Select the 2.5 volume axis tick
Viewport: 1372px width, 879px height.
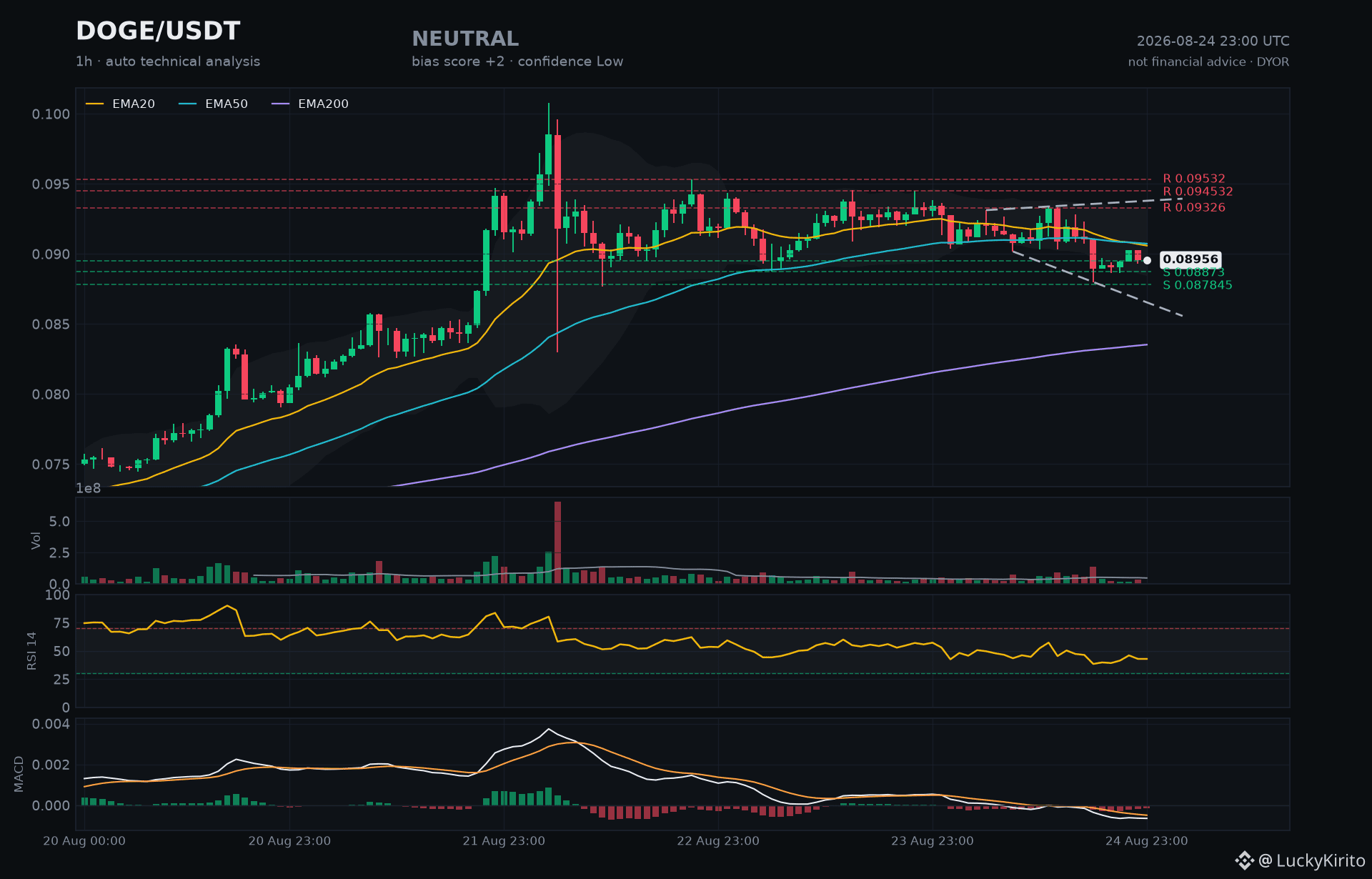tap(59, 553)
